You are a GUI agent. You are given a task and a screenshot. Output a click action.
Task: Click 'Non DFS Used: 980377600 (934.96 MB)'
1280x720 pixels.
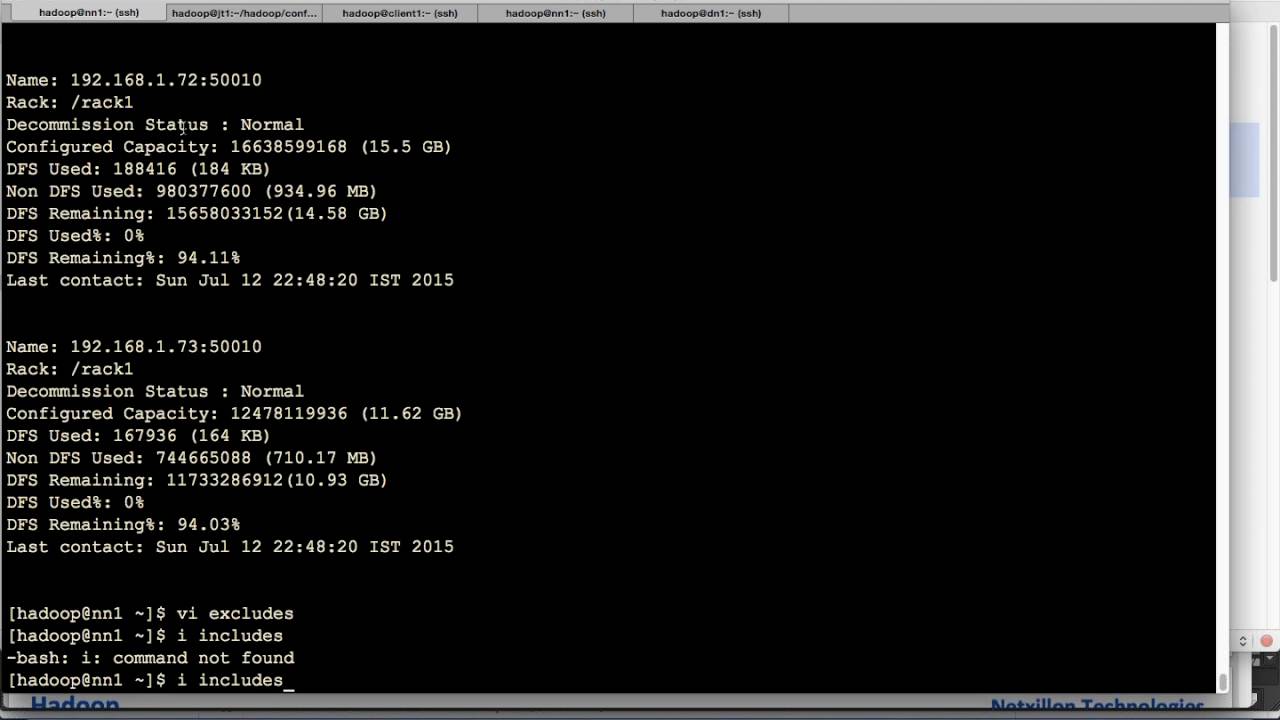tap(191, 191)
